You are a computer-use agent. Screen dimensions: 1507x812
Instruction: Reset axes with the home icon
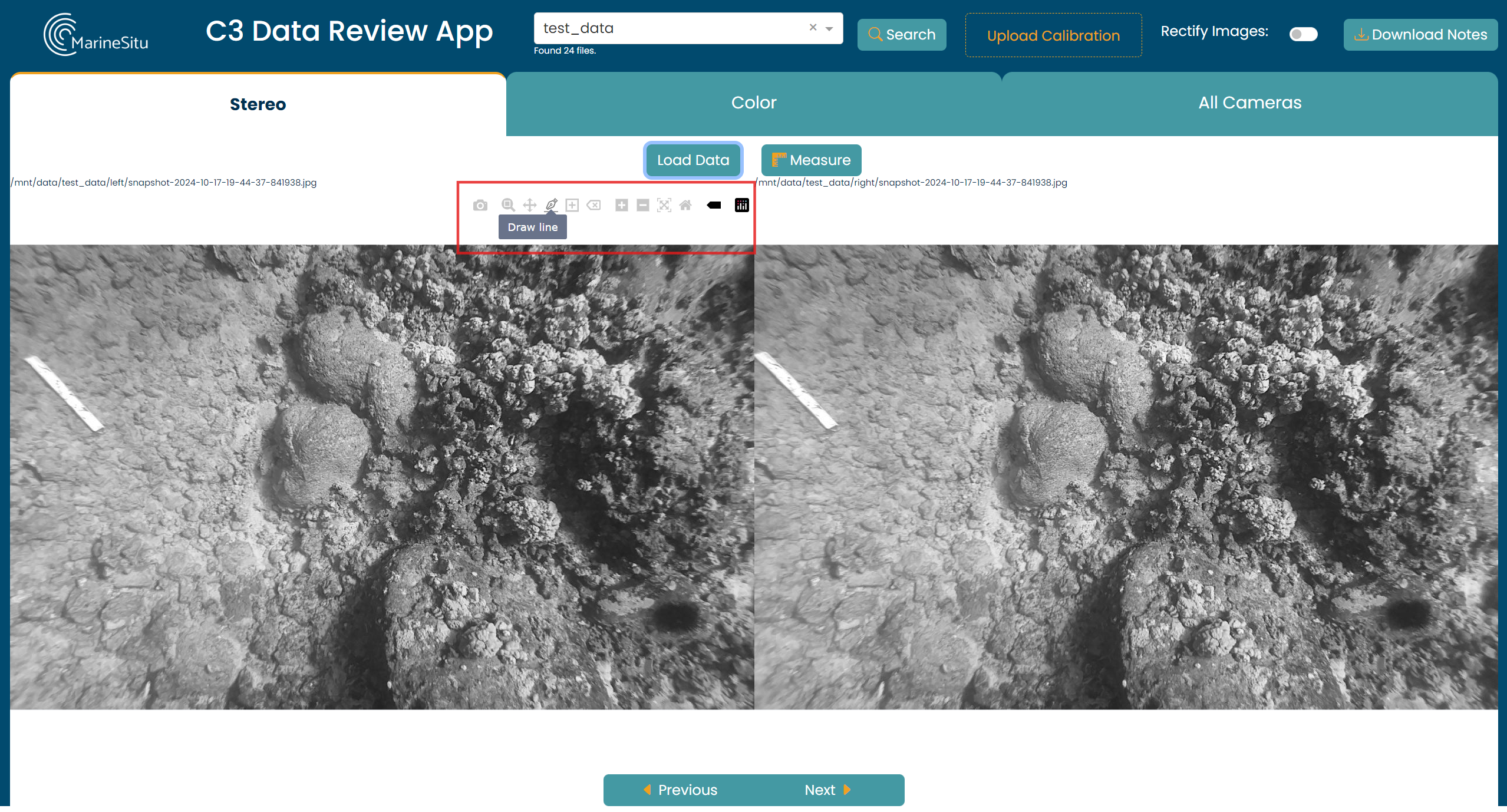685,205
